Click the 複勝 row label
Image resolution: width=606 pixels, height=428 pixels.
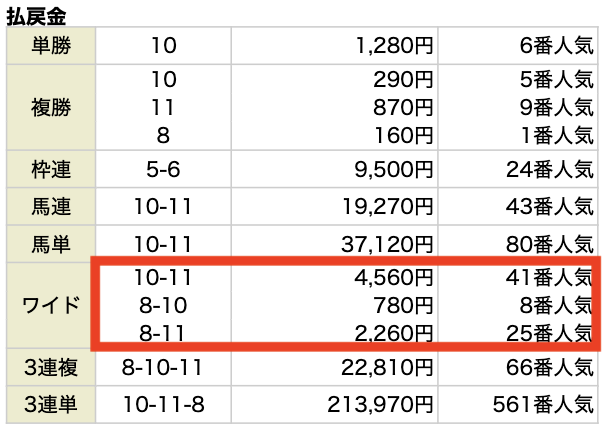pos(50,104)
